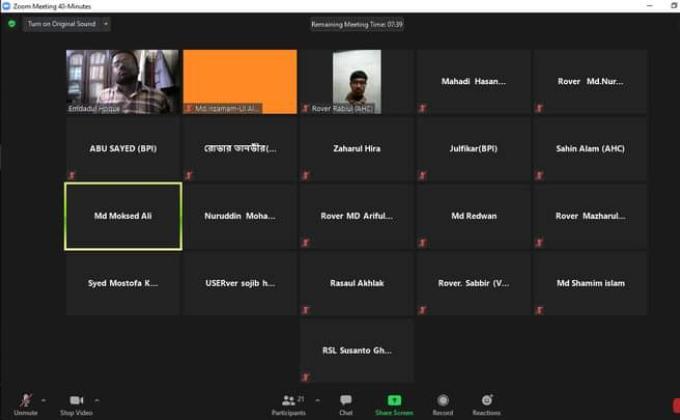The width and height of the screenshot is (680, 420).
Task: Click Zoom logo in title bar
Action: 6,6
